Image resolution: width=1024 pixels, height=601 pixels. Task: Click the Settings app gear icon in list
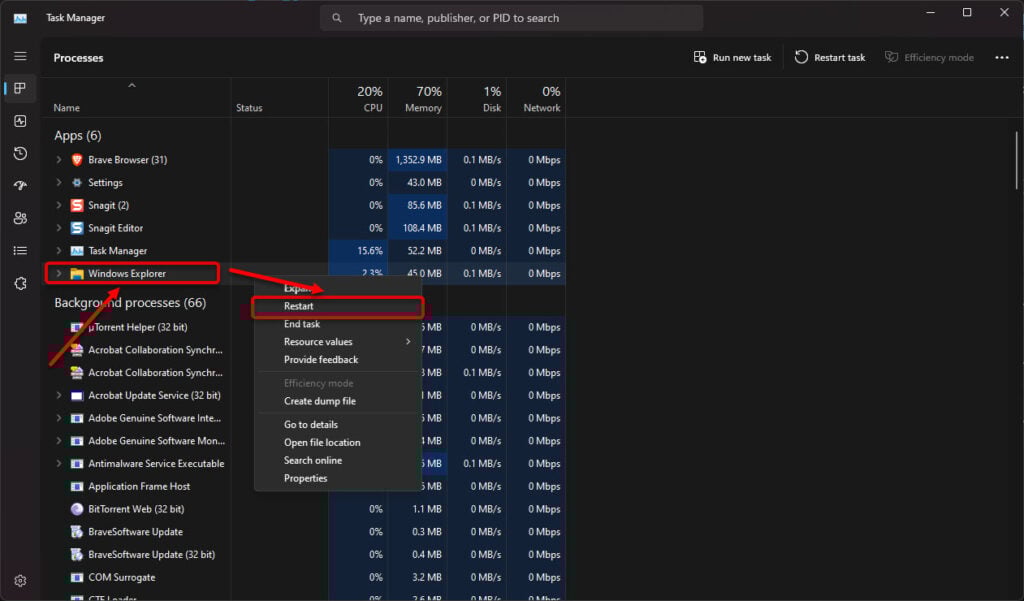click(77, 182)
